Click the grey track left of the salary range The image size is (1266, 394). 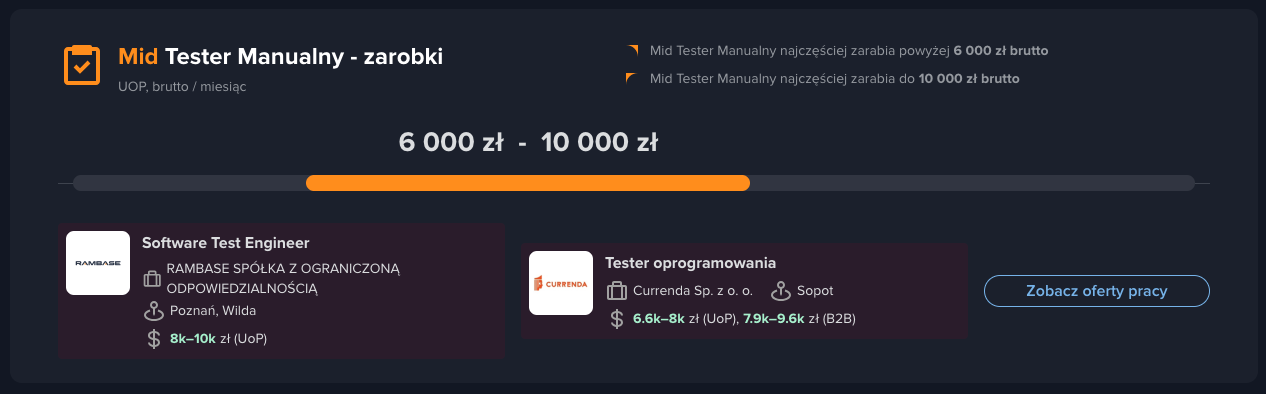pos(189,183)
